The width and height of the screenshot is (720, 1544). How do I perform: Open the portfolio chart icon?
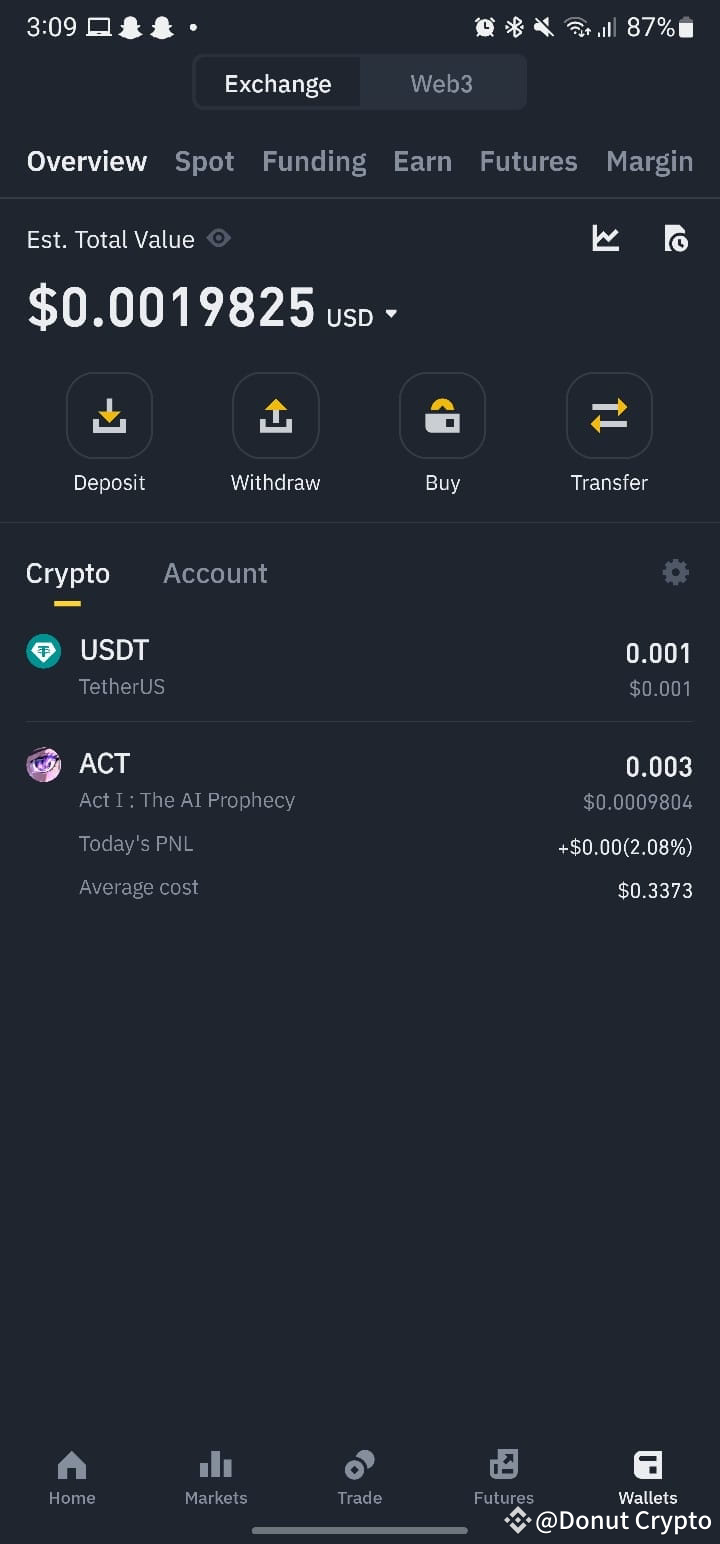[606, 238]
